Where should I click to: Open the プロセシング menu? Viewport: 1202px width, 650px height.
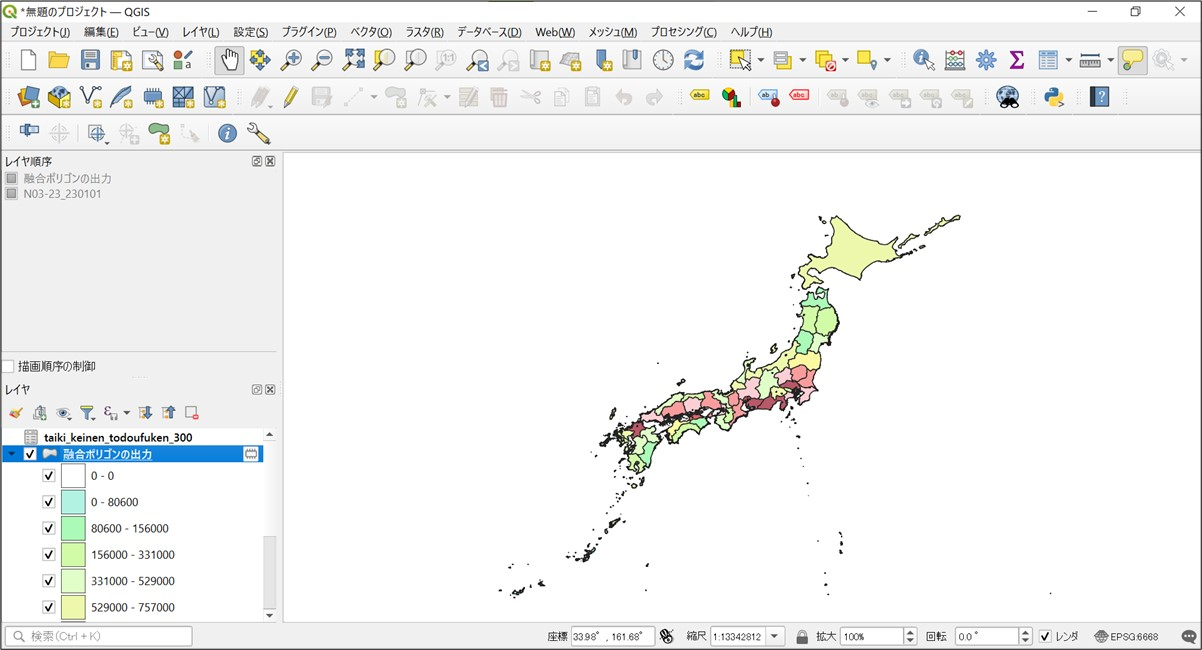[x=683, y=32]
